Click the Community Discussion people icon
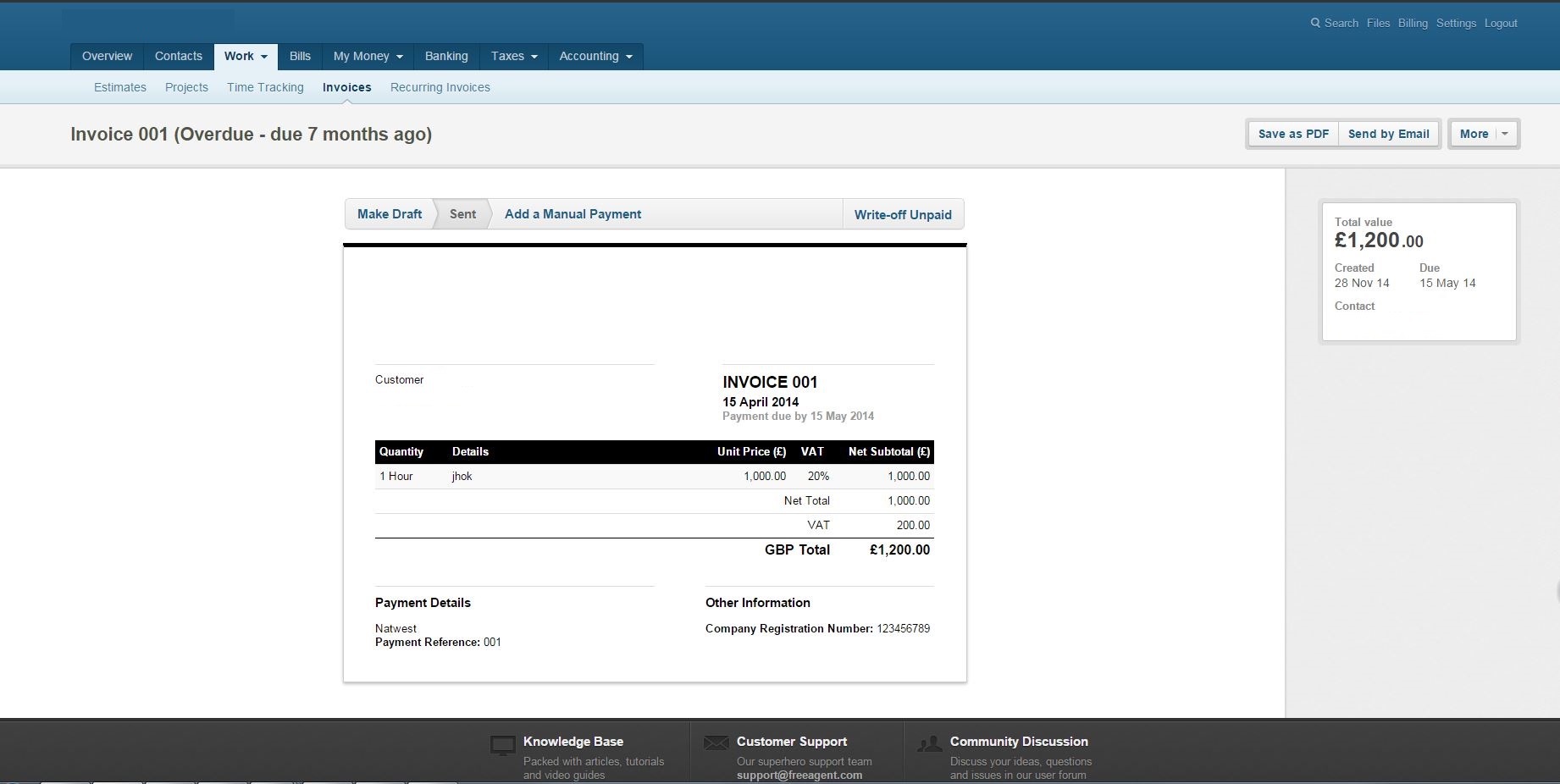 [x=930, y=743]
